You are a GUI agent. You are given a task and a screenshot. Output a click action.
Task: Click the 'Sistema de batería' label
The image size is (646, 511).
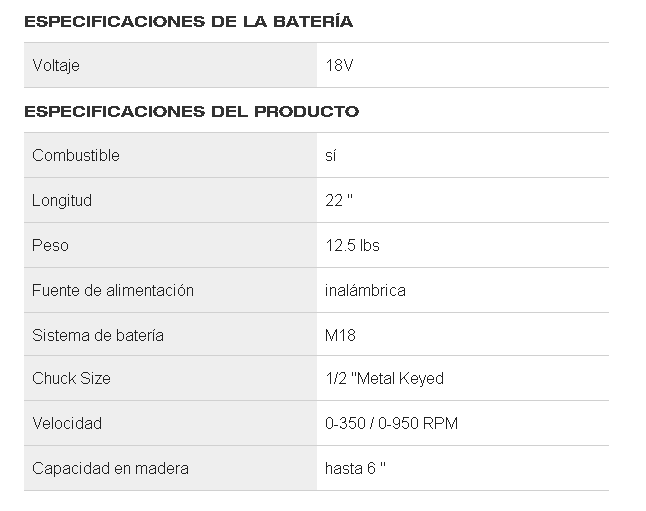click(x=98, y=335)
